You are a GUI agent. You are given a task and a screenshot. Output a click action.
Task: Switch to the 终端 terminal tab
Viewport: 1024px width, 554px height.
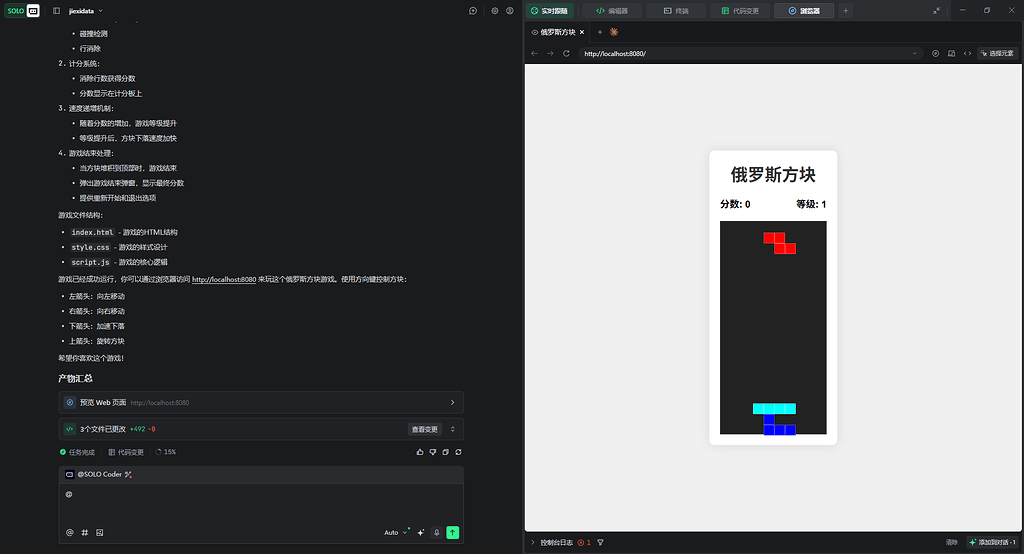676,10
